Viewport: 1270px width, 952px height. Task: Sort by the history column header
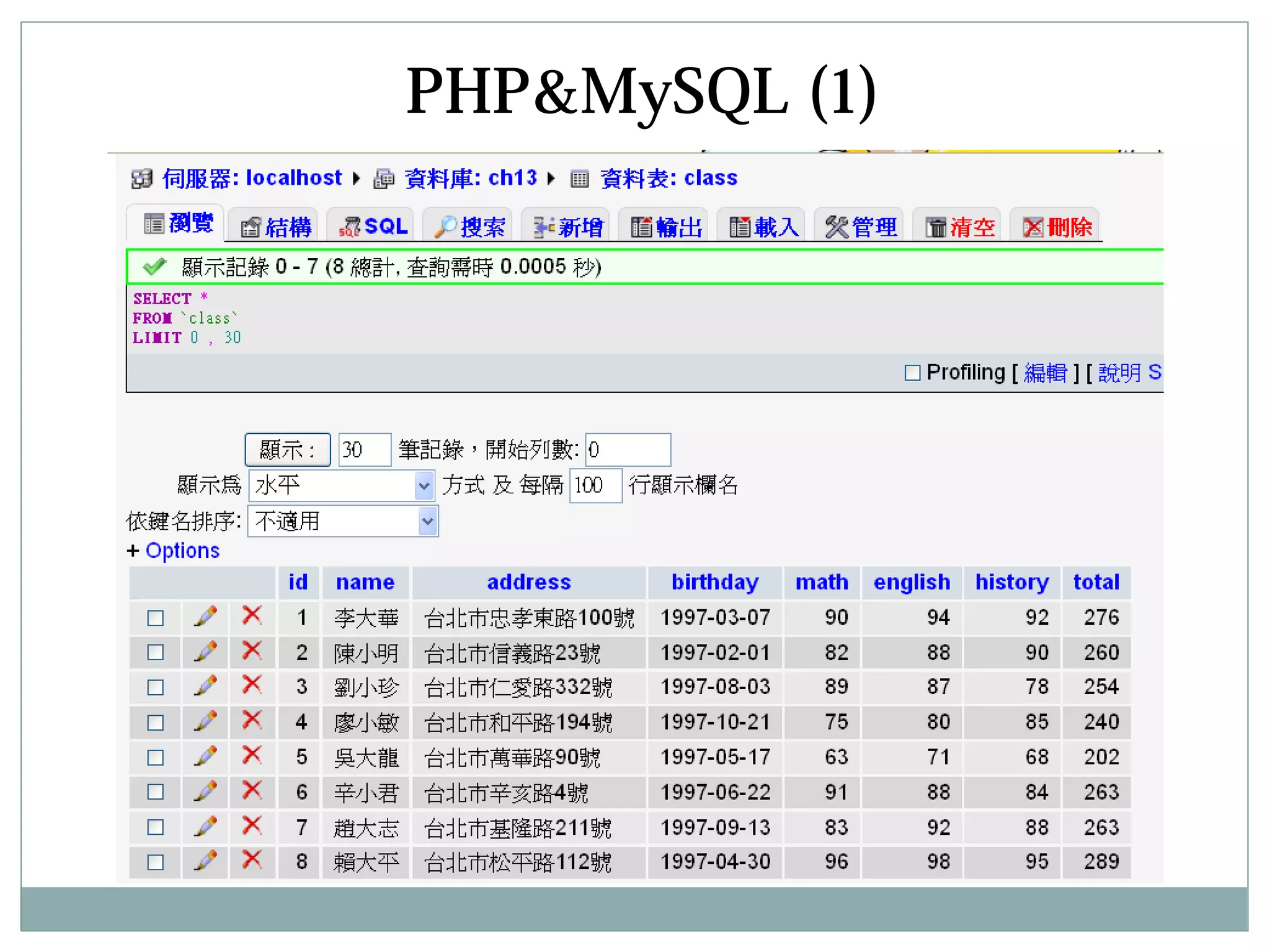(x=1012, y=582)
